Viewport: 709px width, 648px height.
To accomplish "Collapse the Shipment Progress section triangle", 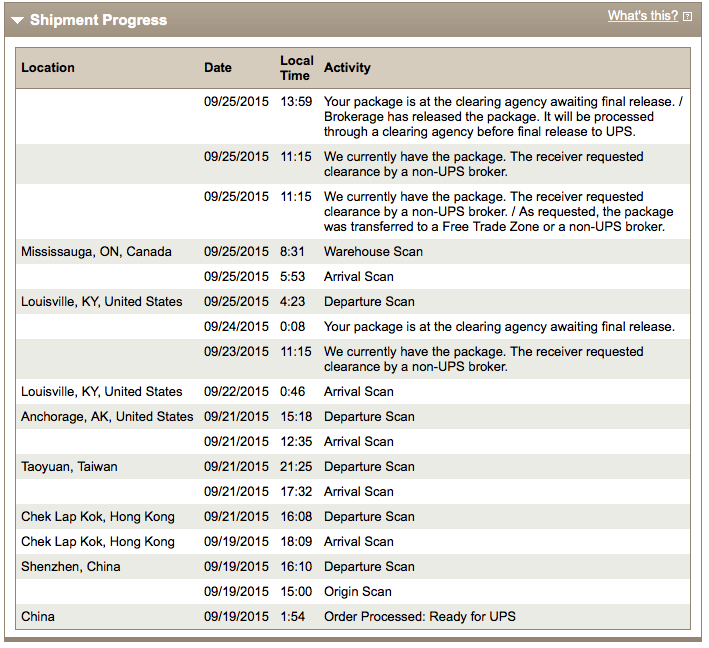I will click(18, 20).
